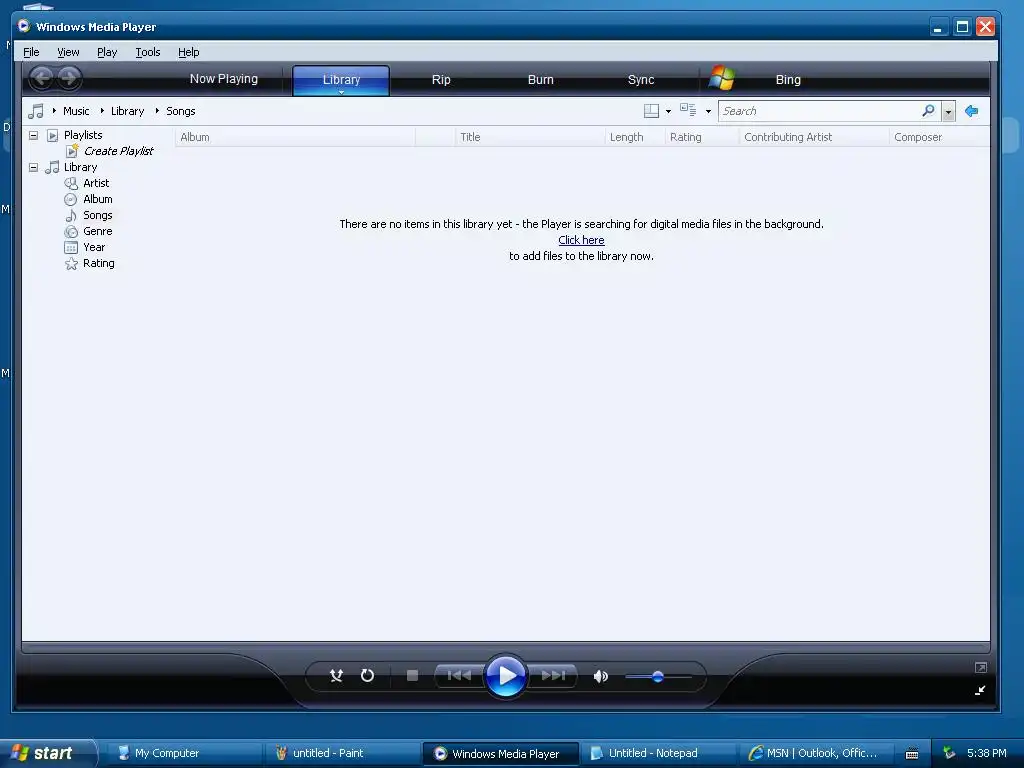Turn shuffle on
This screenshot has width=1024, height=768.
(336, 675)
